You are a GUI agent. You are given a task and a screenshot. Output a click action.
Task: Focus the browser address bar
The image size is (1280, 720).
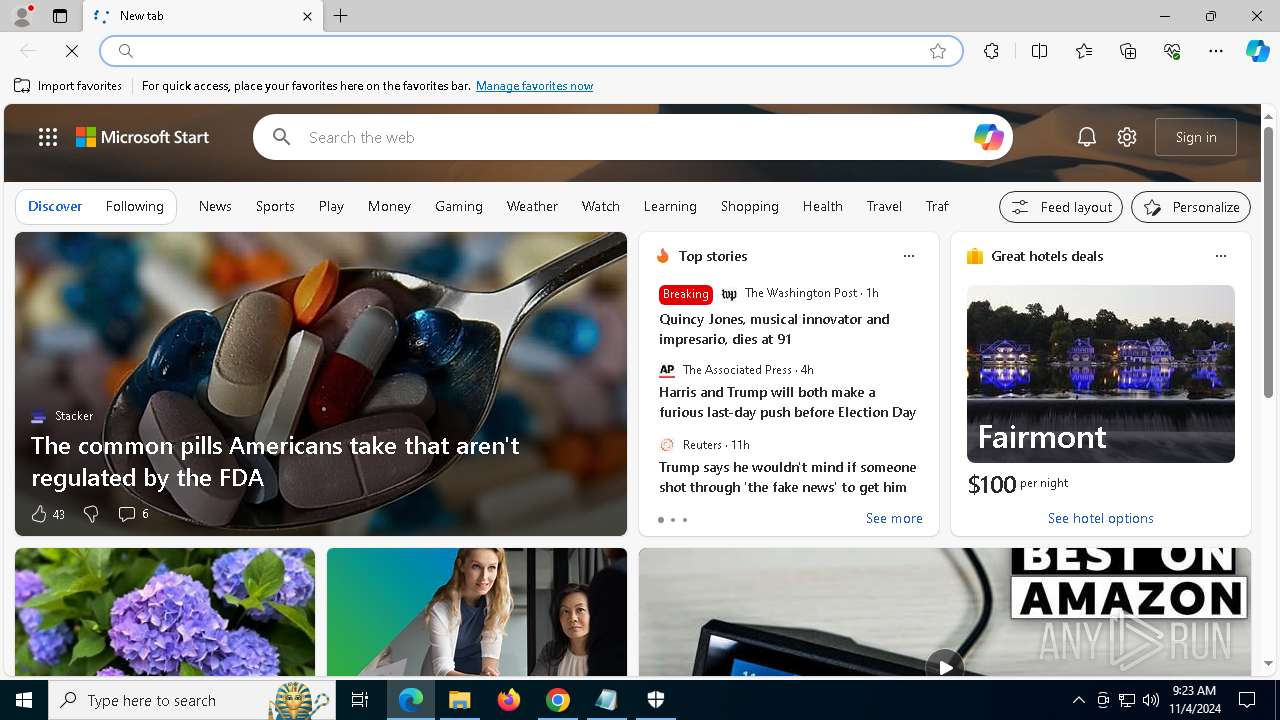530,51
